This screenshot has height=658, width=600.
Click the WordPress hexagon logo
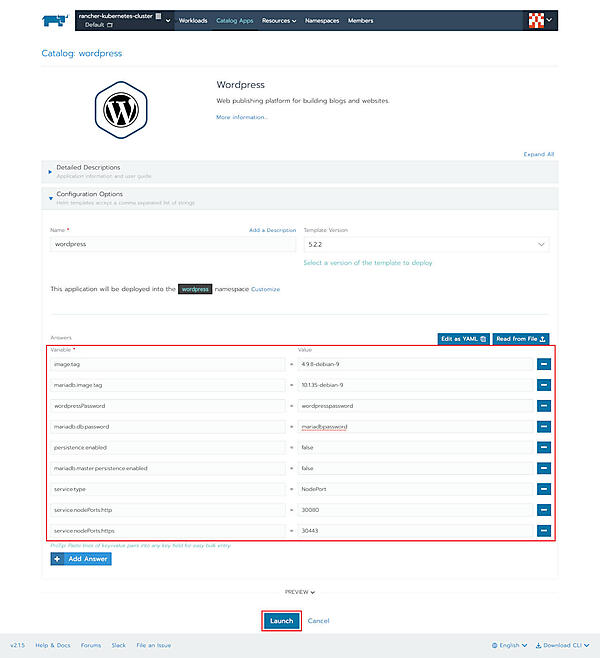121,110
